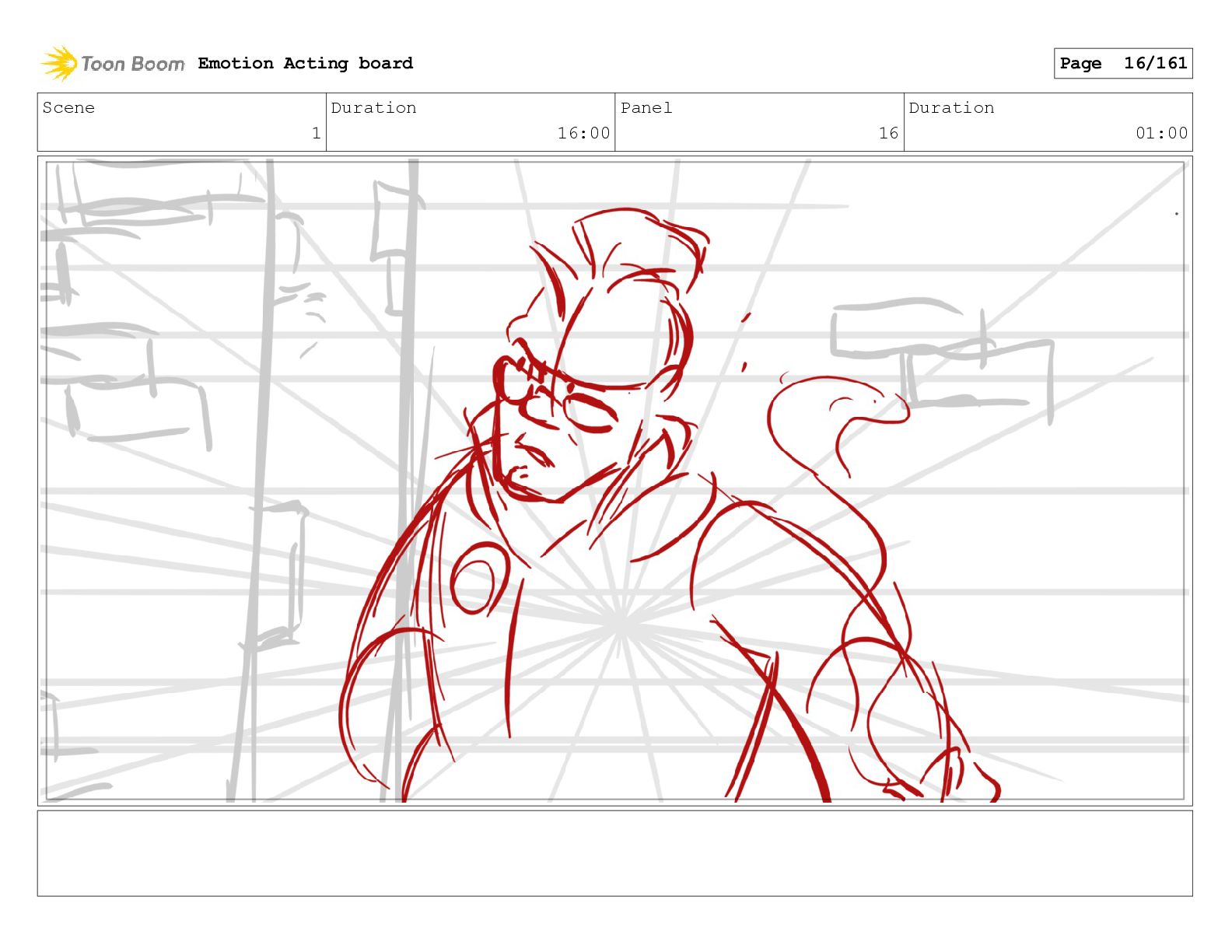
Task: Click the panel duration value 01:00
Action: pyautogui.click(x=1161, y=133)
